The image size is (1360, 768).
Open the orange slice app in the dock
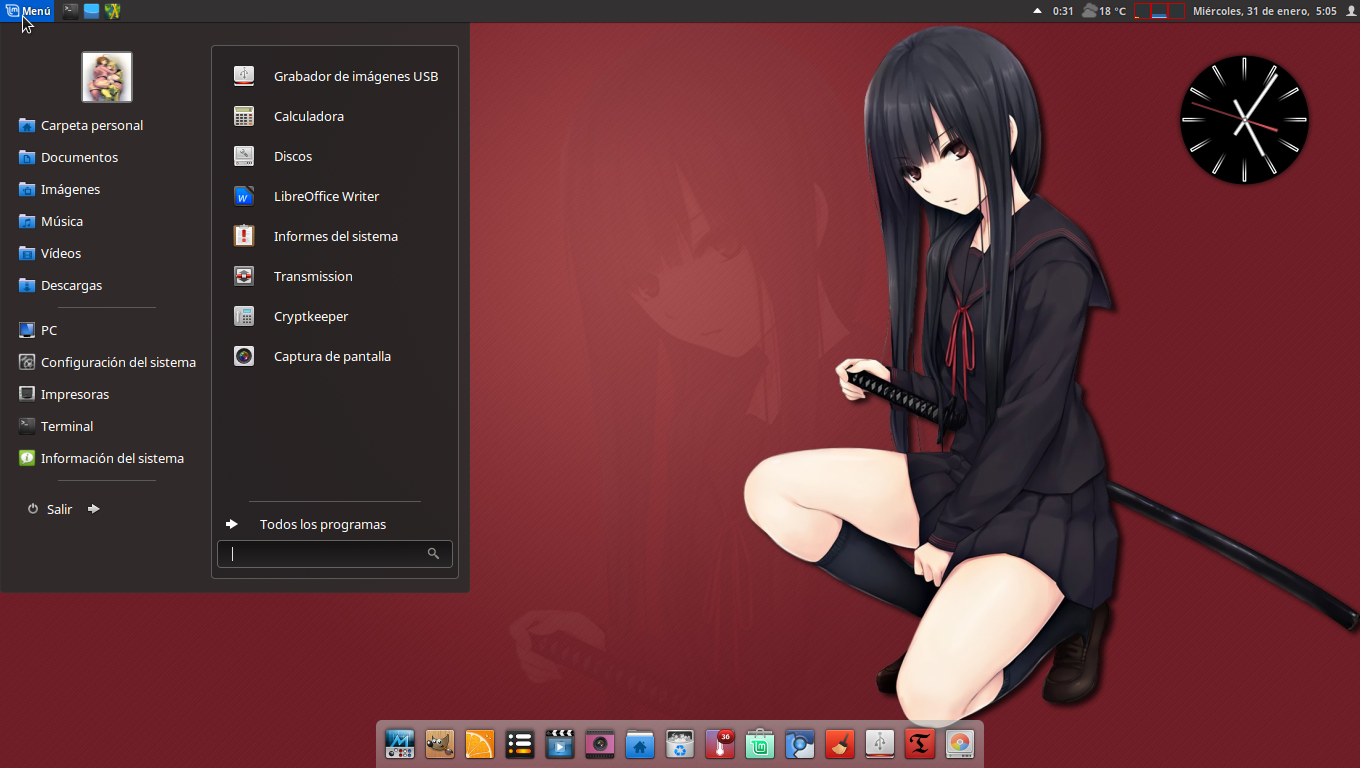pyautogui.click(x=480, y=743)
